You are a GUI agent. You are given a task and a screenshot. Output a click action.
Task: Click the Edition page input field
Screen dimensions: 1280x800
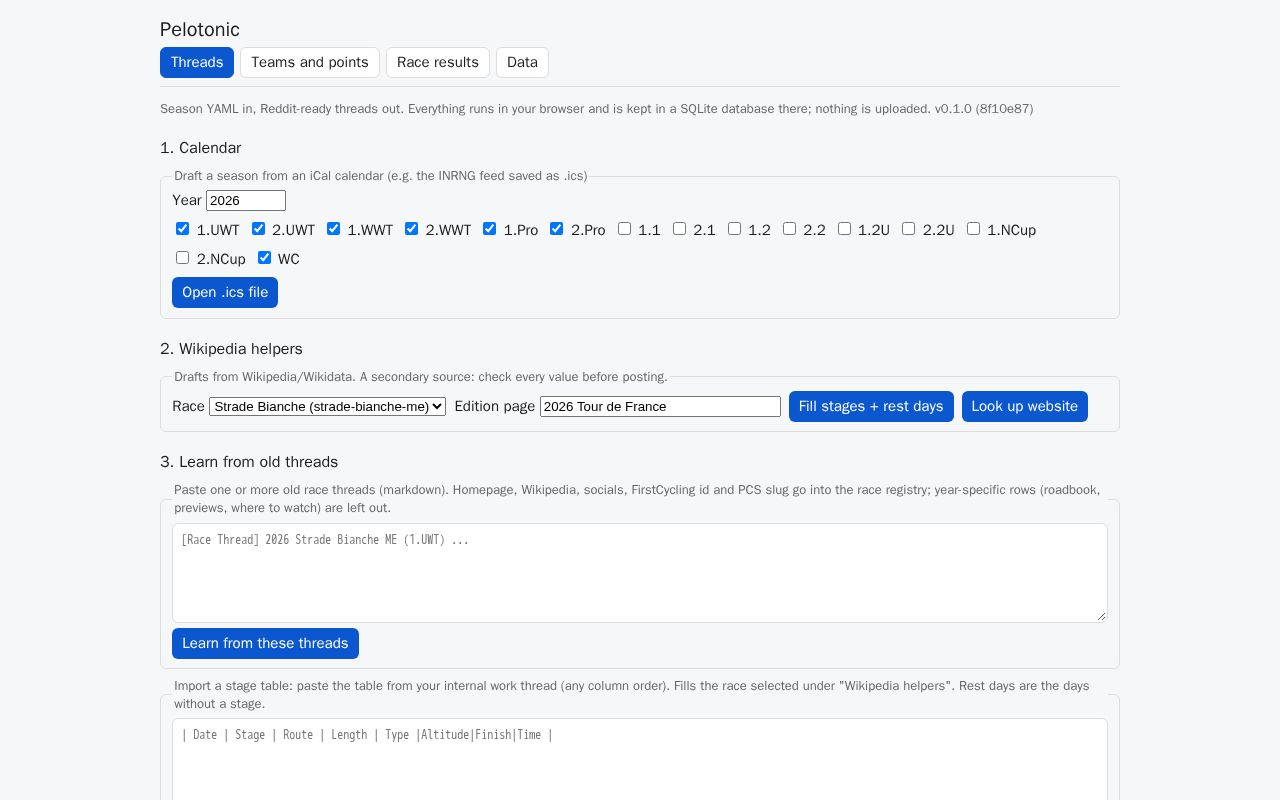pos(660,406)
